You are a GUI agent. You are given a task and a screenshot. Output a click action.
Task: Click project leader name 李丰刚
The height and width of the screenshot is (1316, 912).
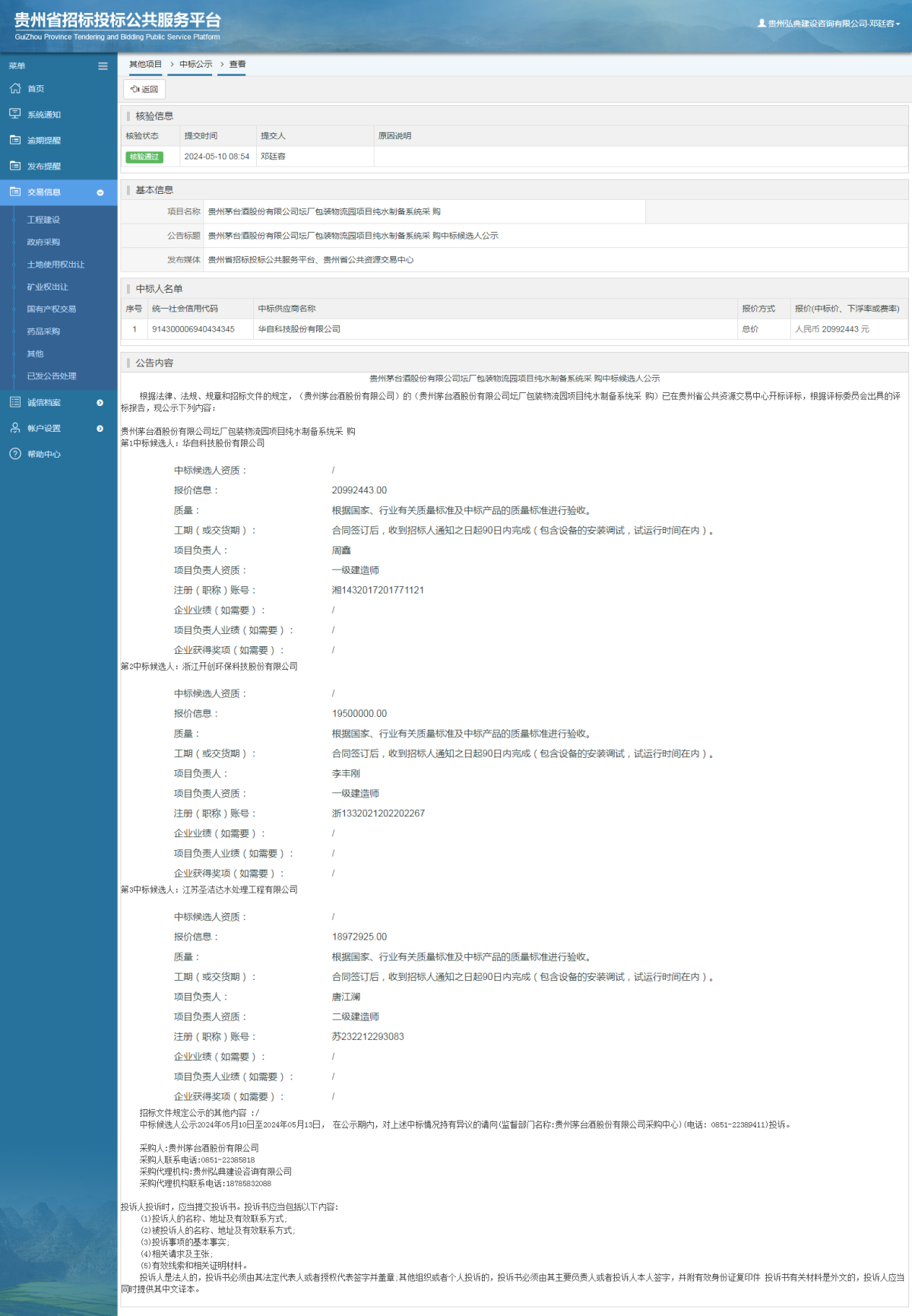click(346, 774)
